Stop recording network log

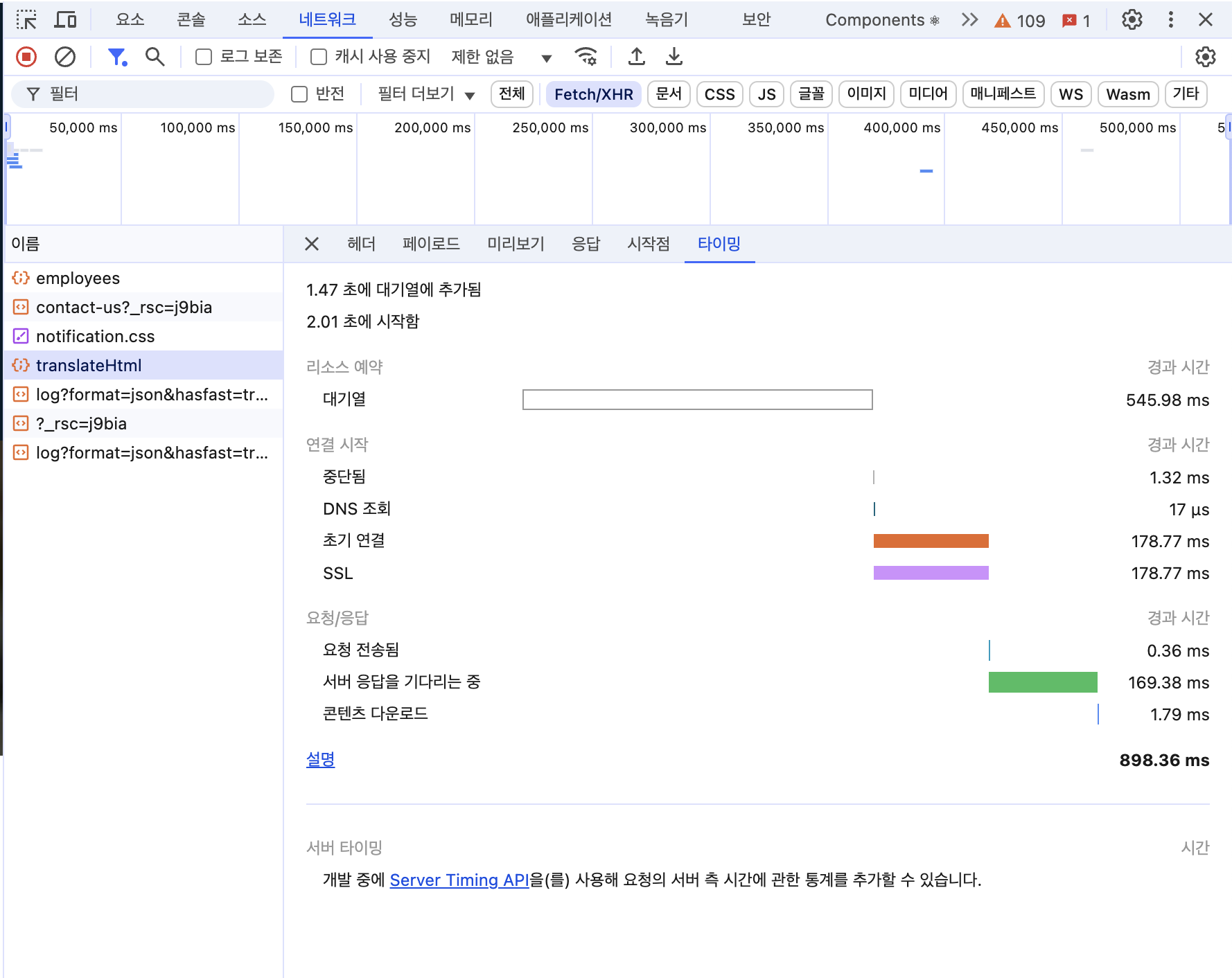coord(26,57)
